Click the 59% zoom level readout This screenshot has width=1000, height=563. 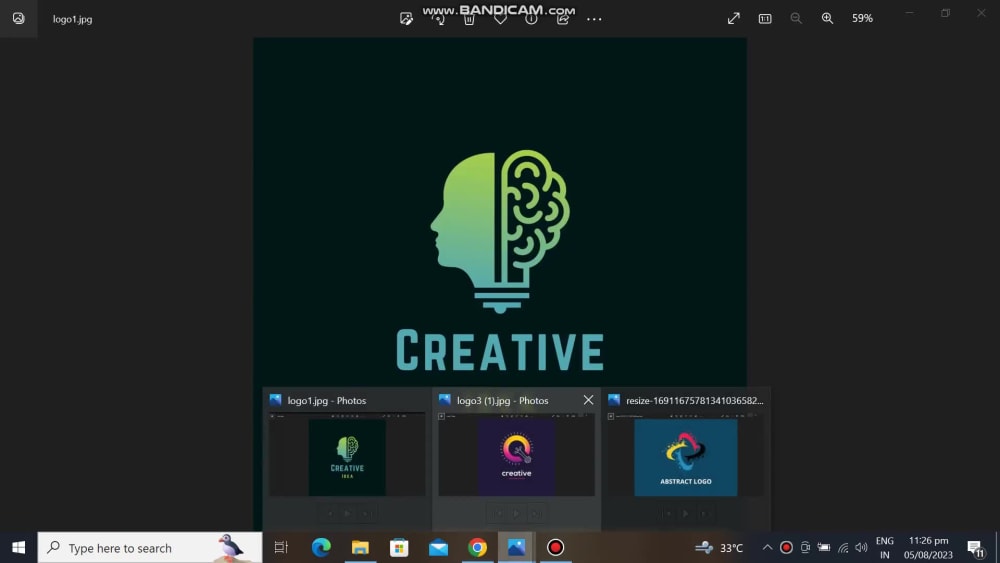[x=862, y=18]
